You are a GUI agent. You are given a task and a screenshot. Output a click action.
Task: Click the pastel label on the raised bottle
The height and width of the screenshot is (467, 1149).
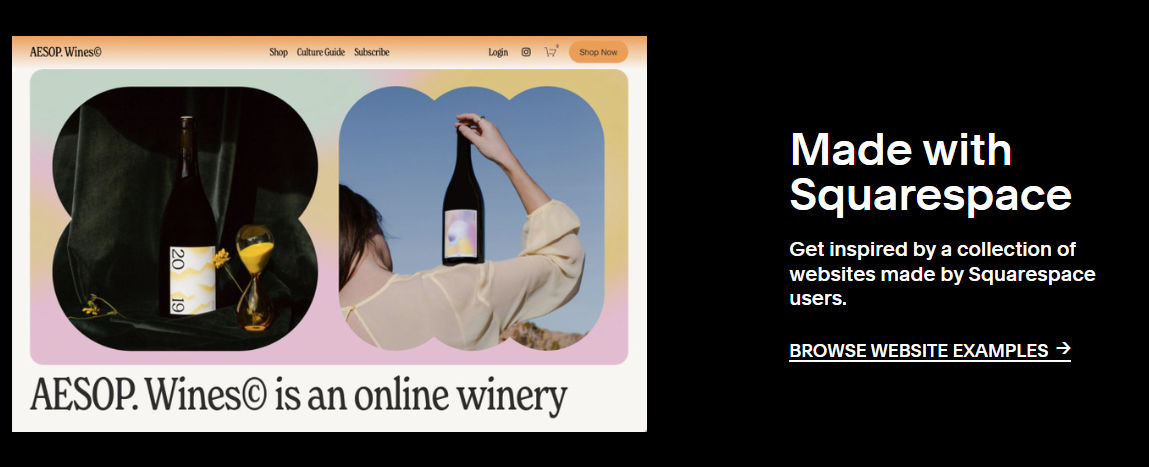462,234
